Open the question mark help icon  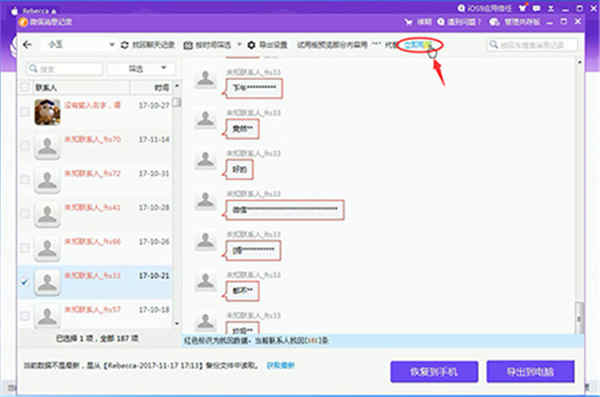tap(441, 22)
